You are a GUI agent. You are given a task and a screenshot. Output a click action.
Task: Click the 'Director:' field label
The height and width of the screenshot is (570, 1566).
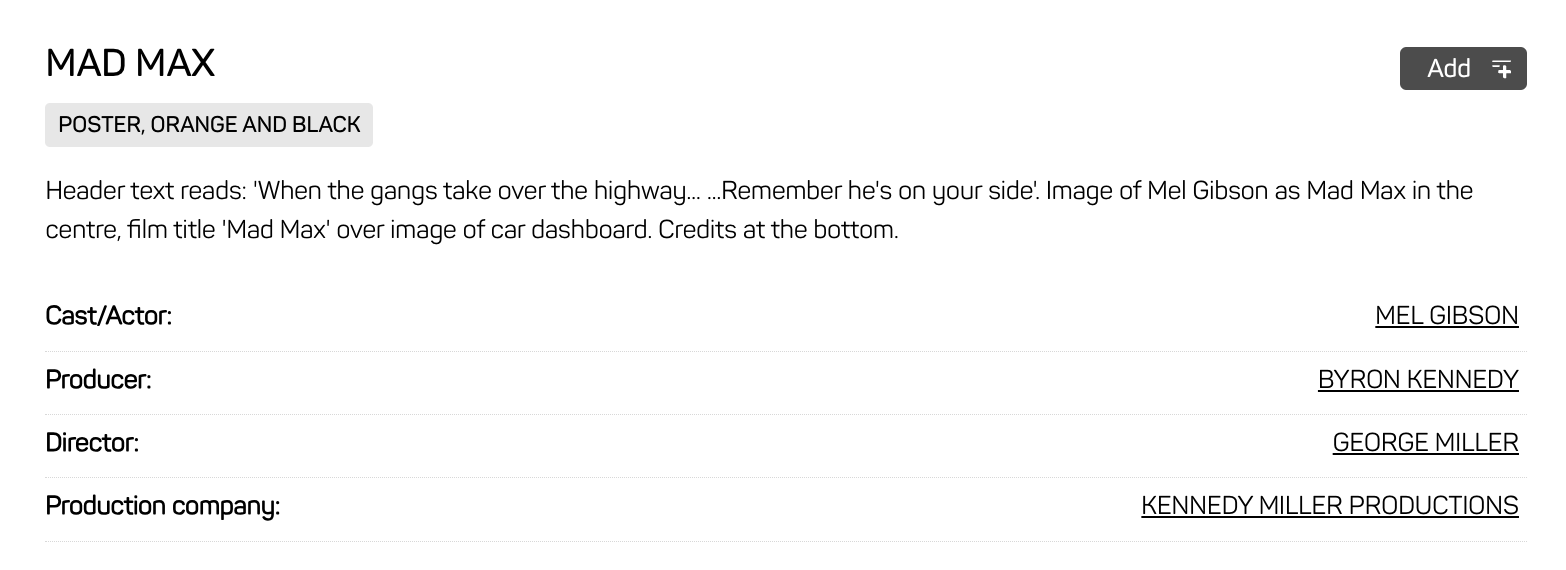tap(92, 443)
